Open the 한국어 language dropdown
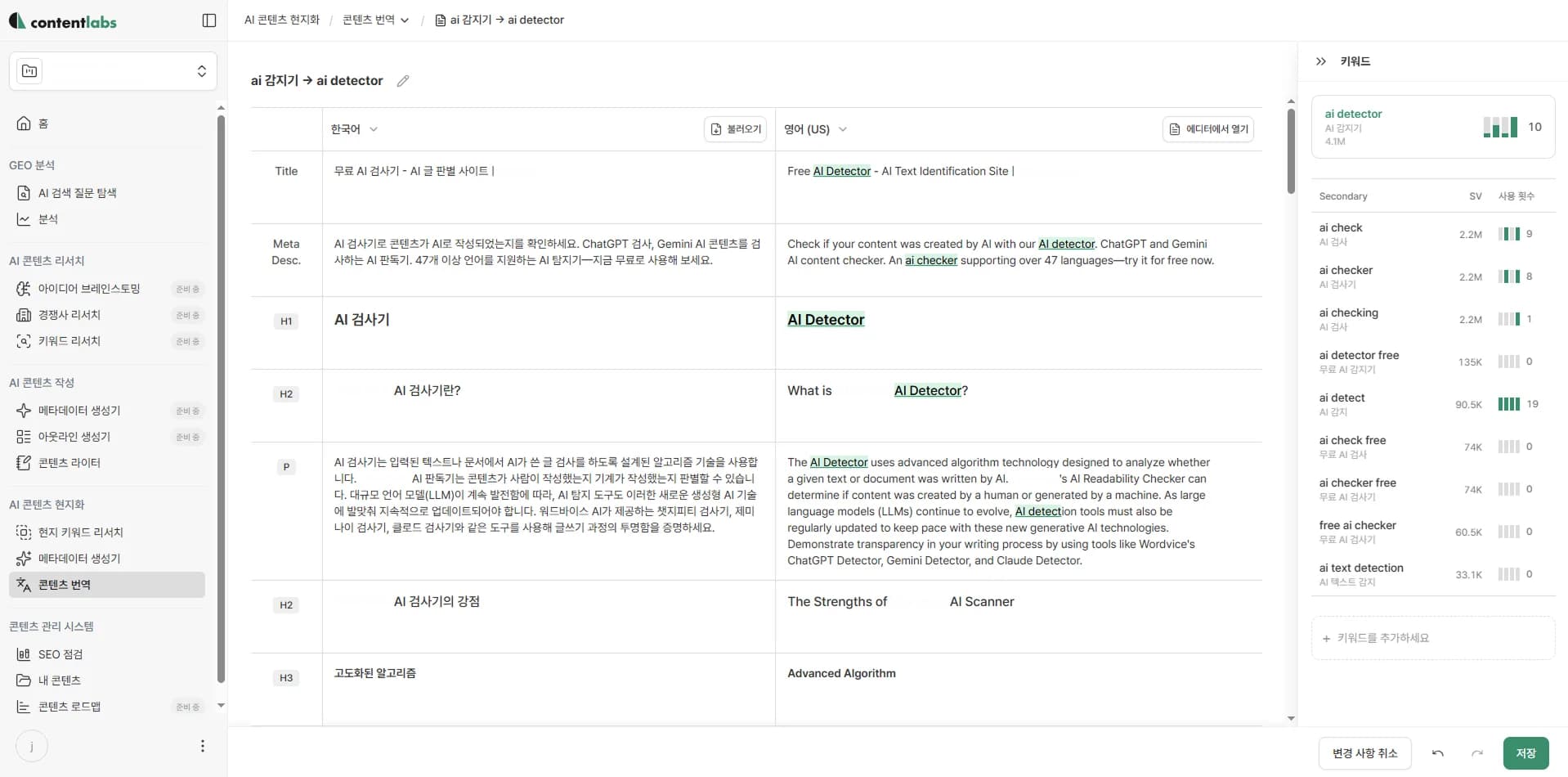 [353, 128]
